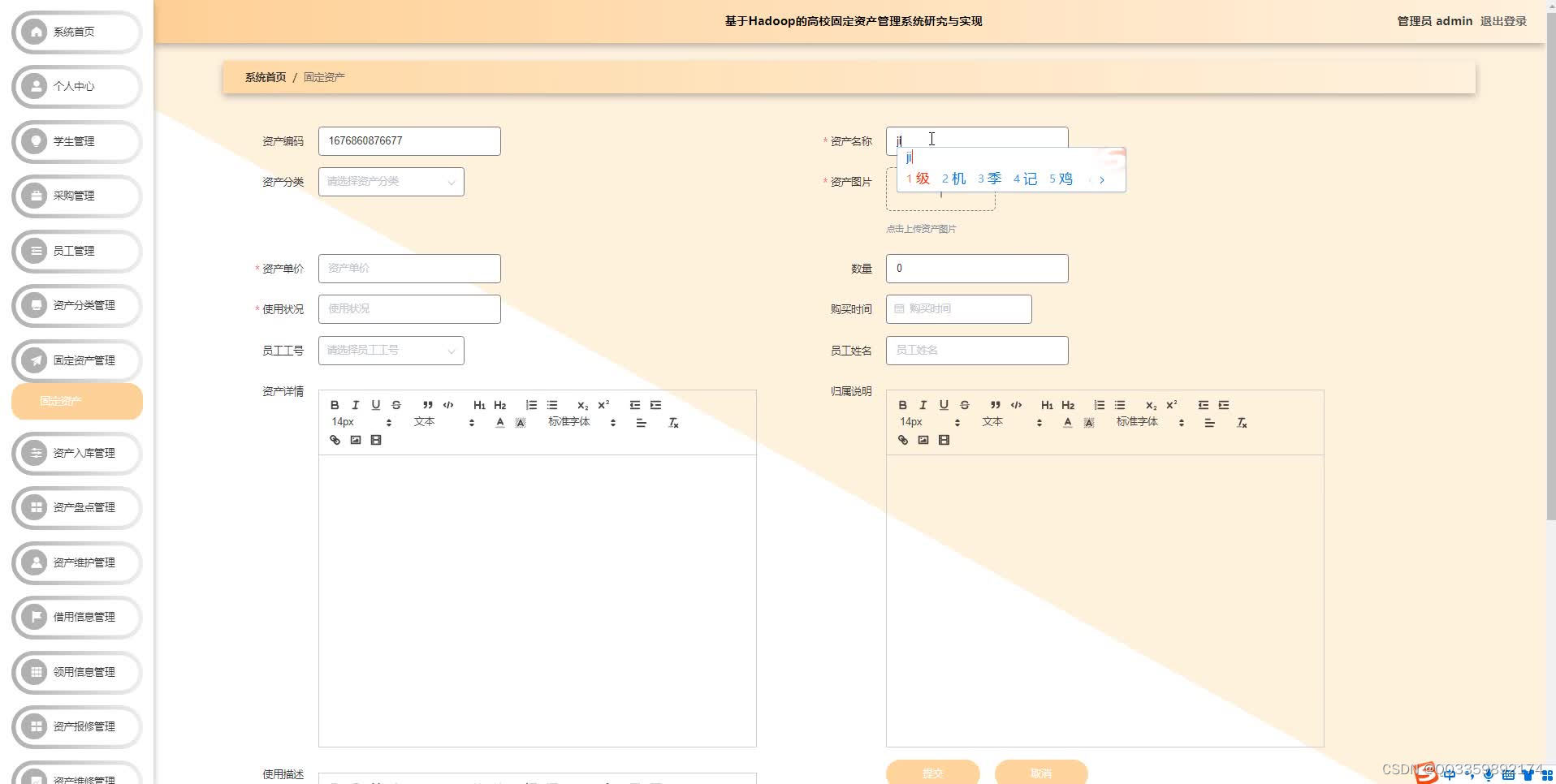Open 标准字体 font dropdown in 资产详情 editor
This screenshot has height=784, width=1556.
581,422
